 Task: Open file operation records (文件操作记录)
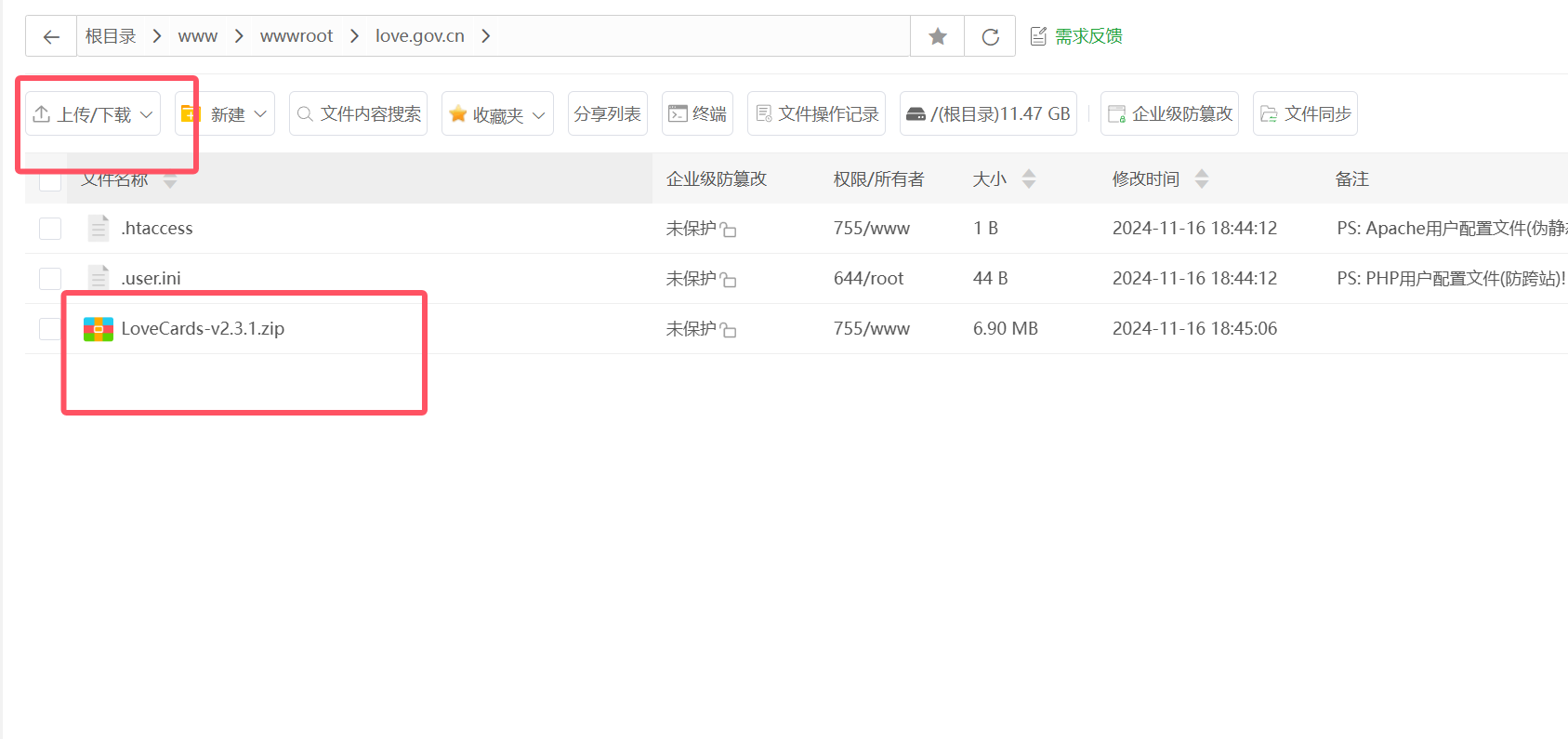pyautogui.click(x=817, y=113)
